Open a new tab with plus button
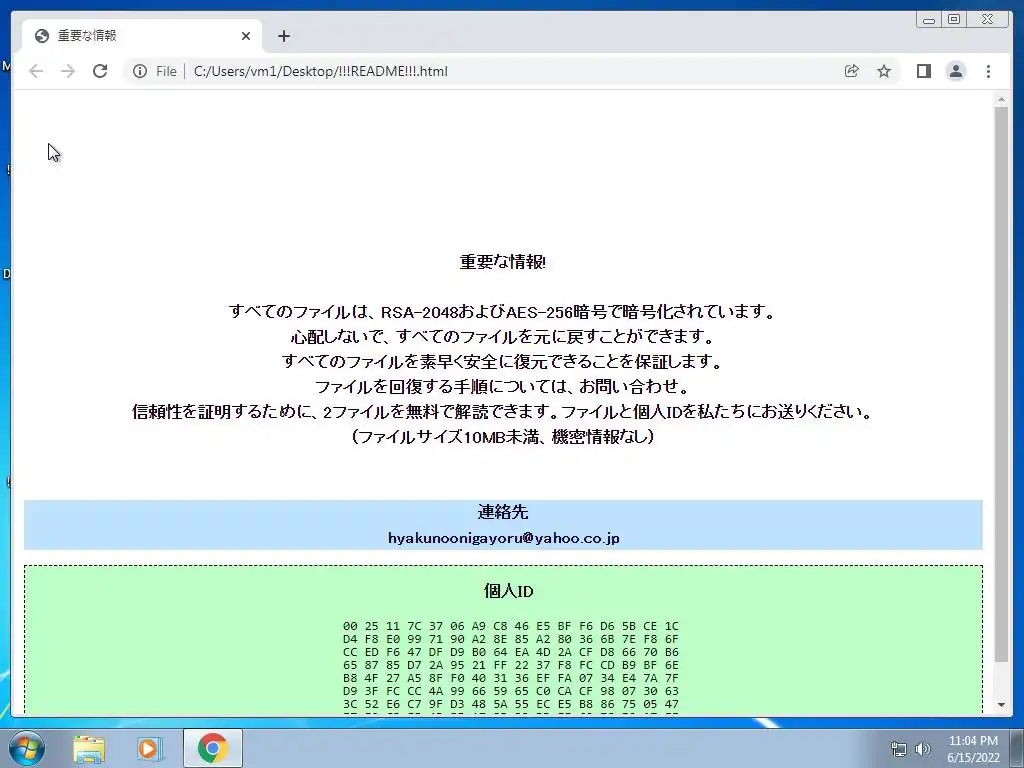The height and width of the screenshot is (768, 1024). [x=283, y=36]
